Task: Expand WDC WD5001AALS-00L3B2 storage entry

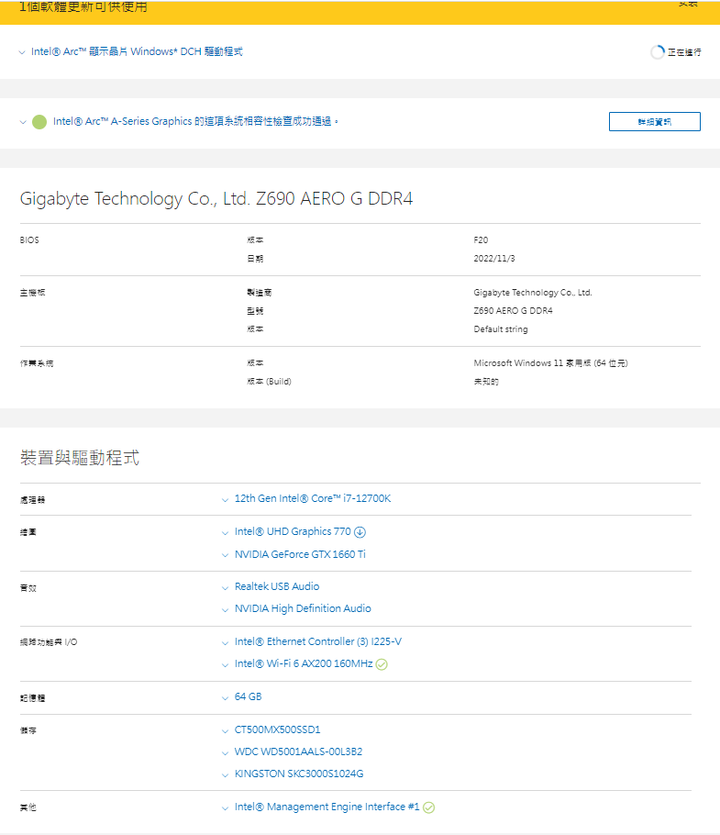Action: (225, 753)
